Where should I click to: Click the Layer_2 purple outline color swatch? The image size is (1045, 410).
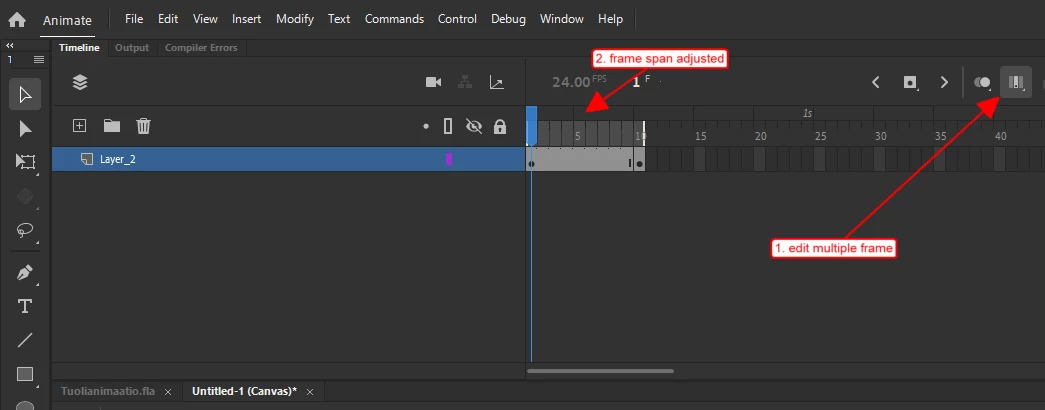point(449,159)
